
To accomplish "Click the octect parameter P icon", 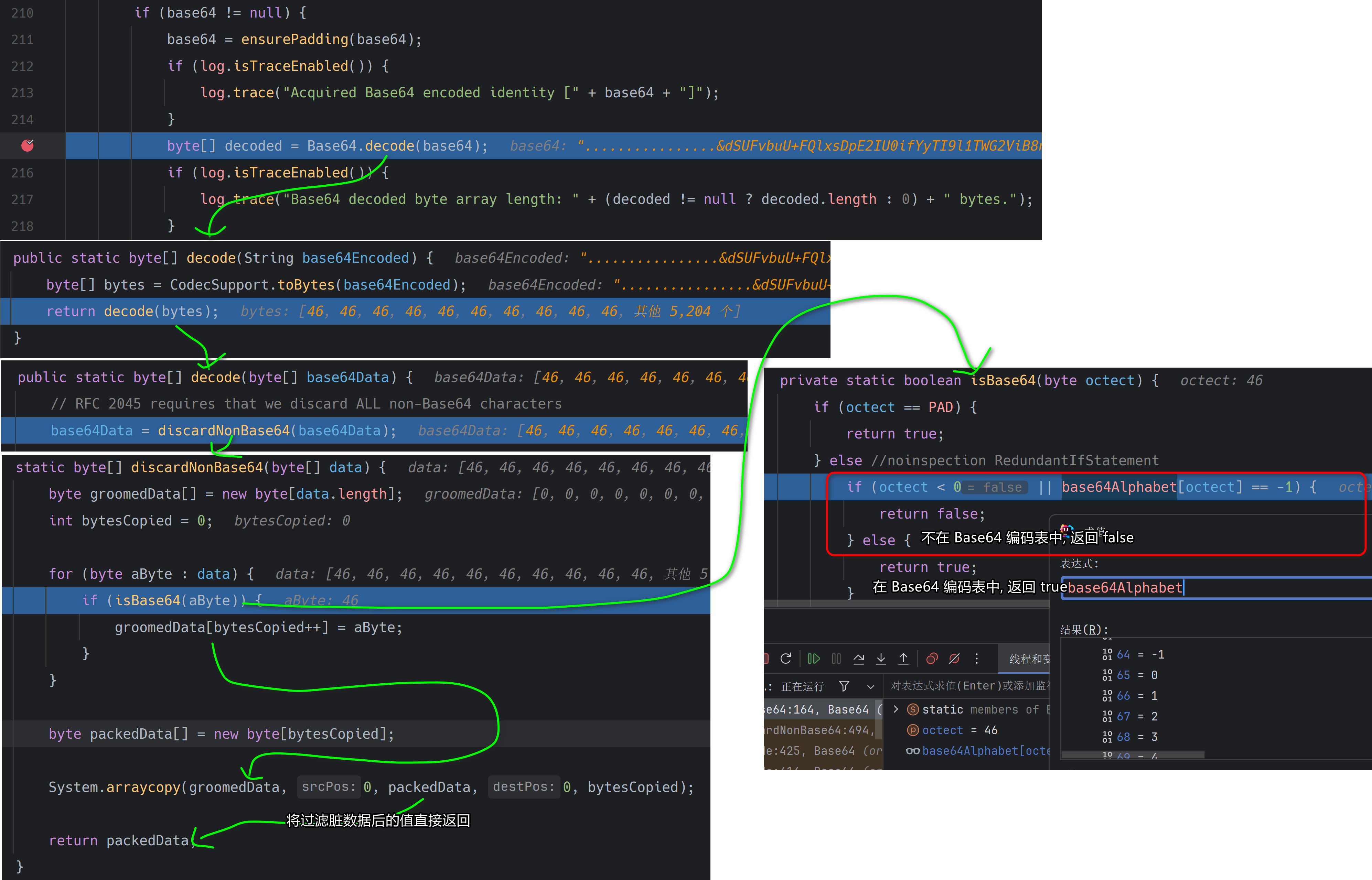I will point(913,730).
